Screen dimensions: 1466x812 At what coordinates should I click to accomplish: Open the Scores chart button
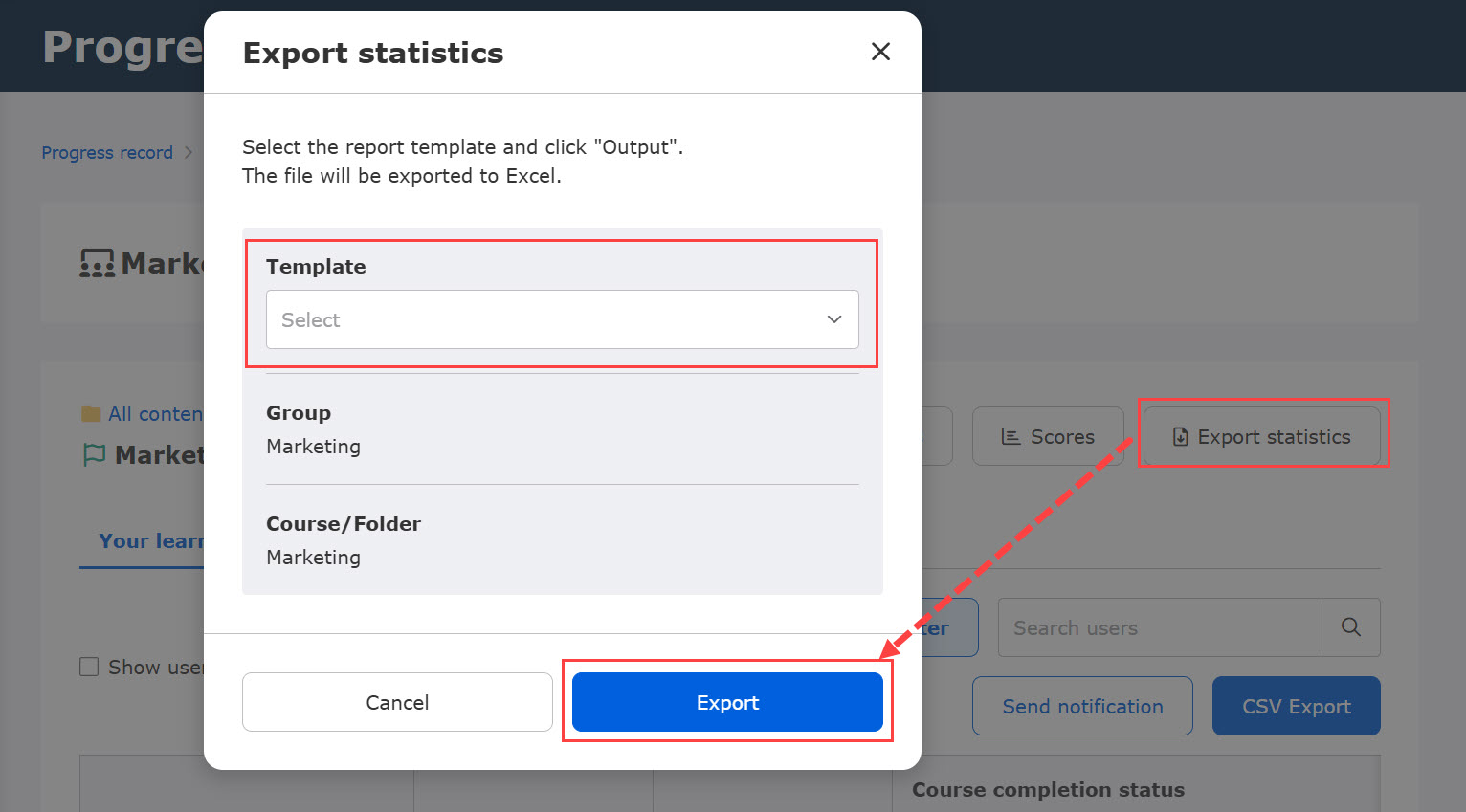click(1048, 436)
